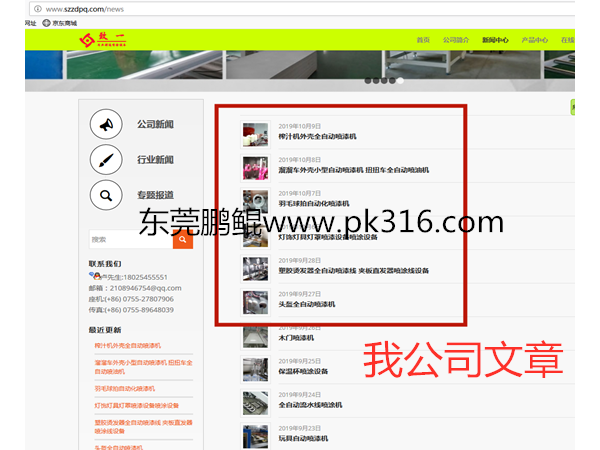
Task: Select the white active carousel indicator dot
Action: point(400,81)
